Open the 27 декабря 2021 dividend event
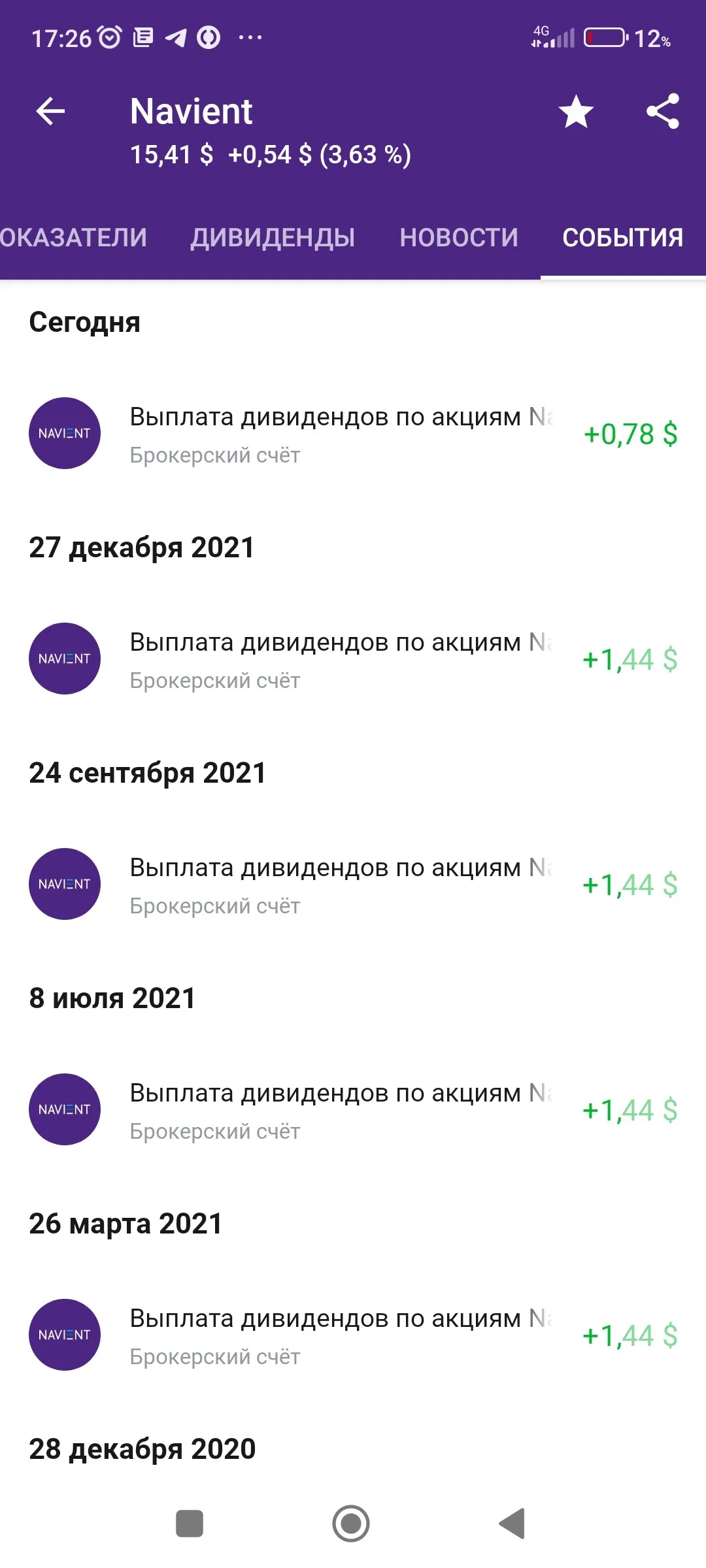This screenshot has width=706, height=1568. tap(353, 660)
